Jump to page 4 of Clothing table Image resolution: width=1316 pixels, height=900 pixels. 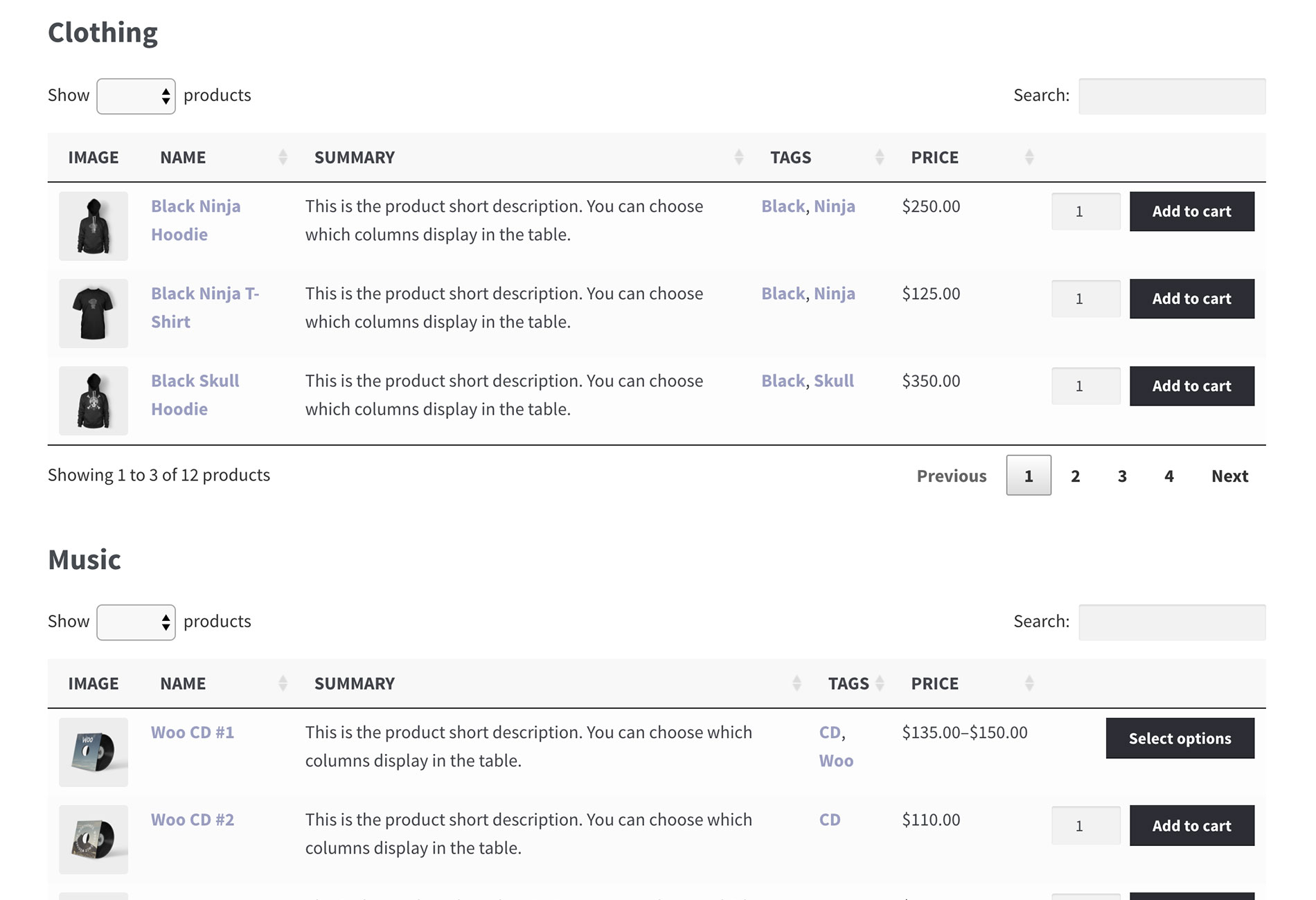click(1169, 476)
